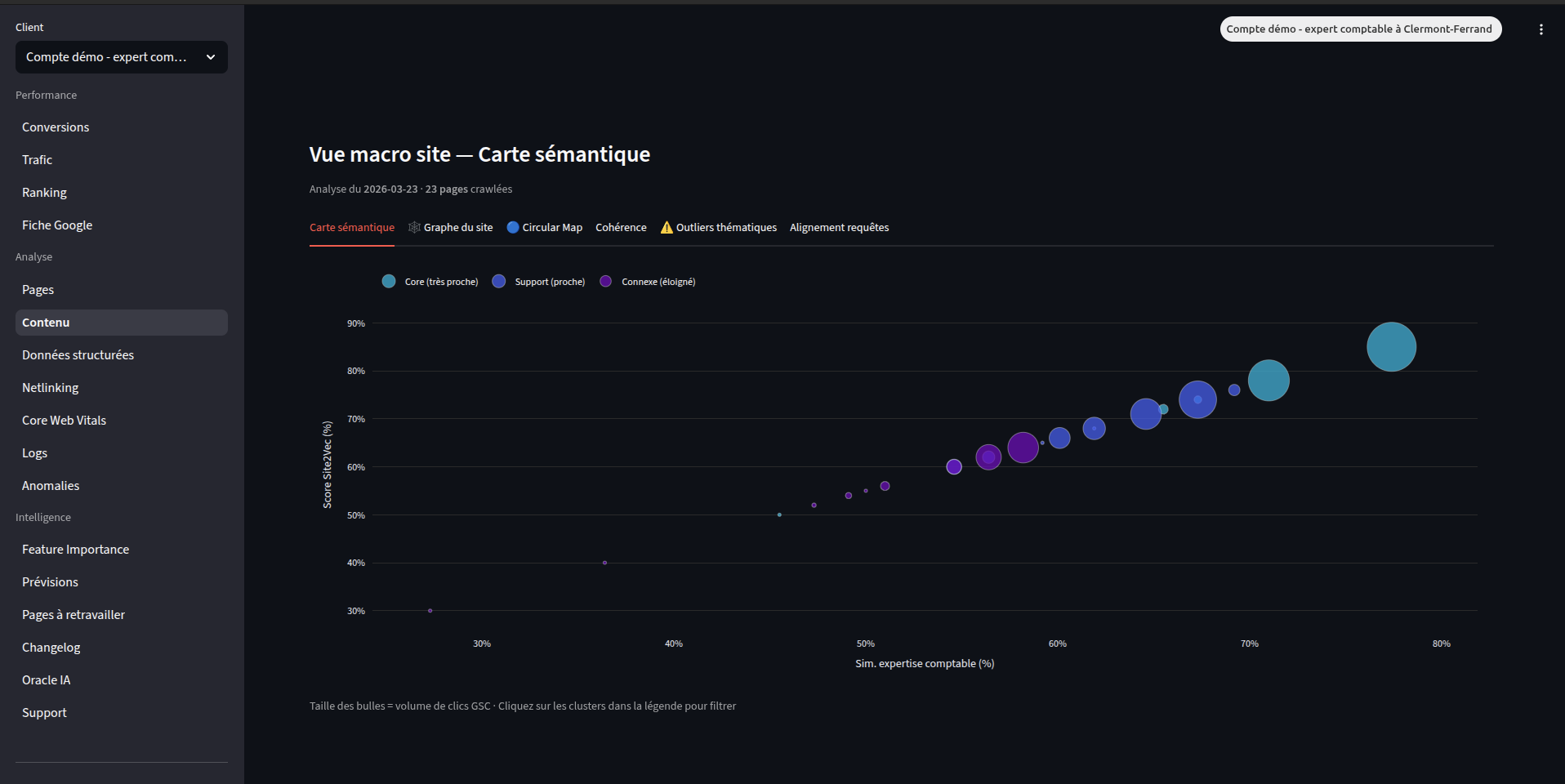This screenshot has width=1565, height=784.
Task: Open the three-dot options menu
Action: pyautogui.click(x=1540, y=29)
